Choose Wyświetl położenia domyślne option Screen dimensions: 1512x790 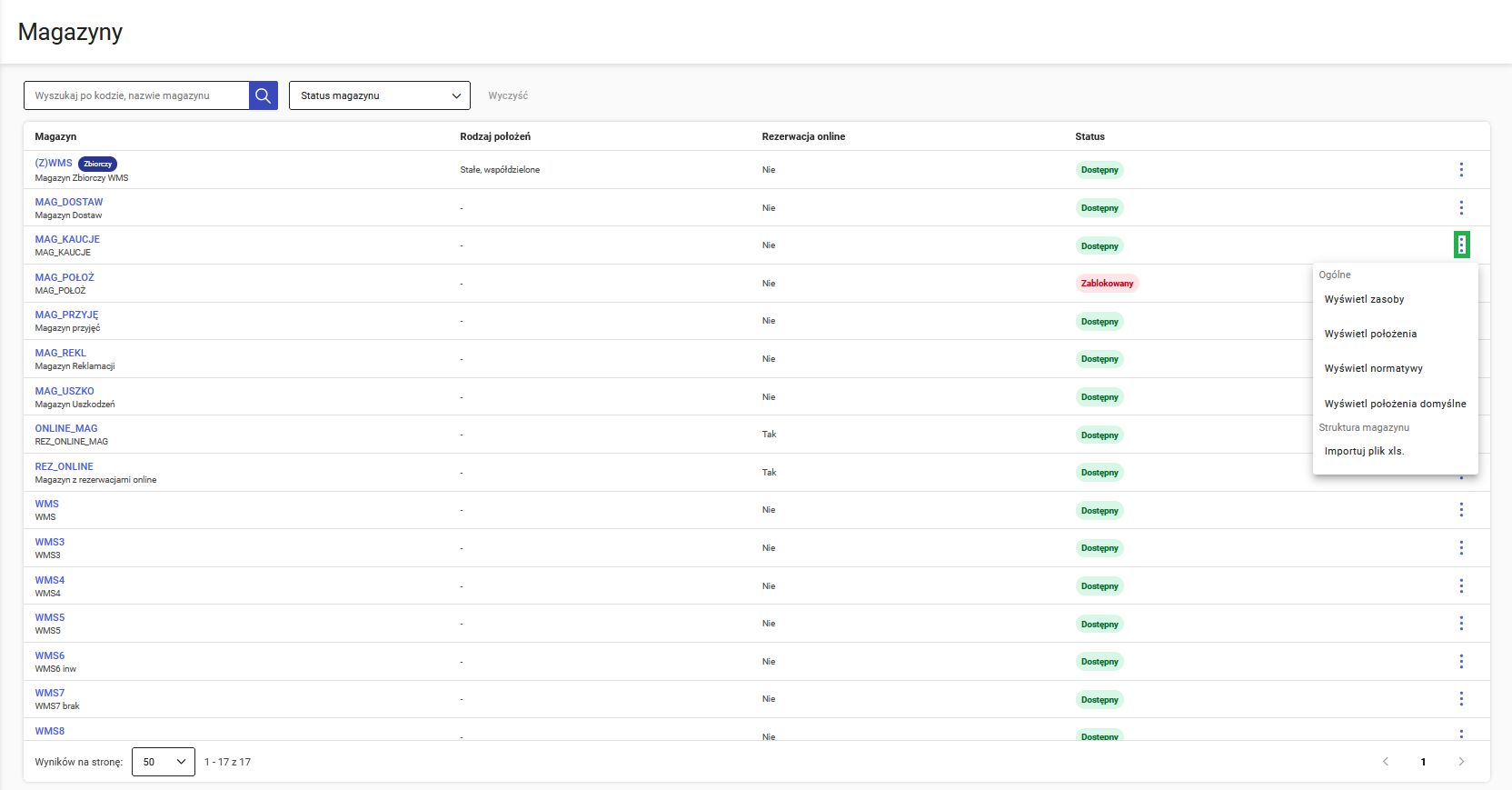tap(1395, 404)
